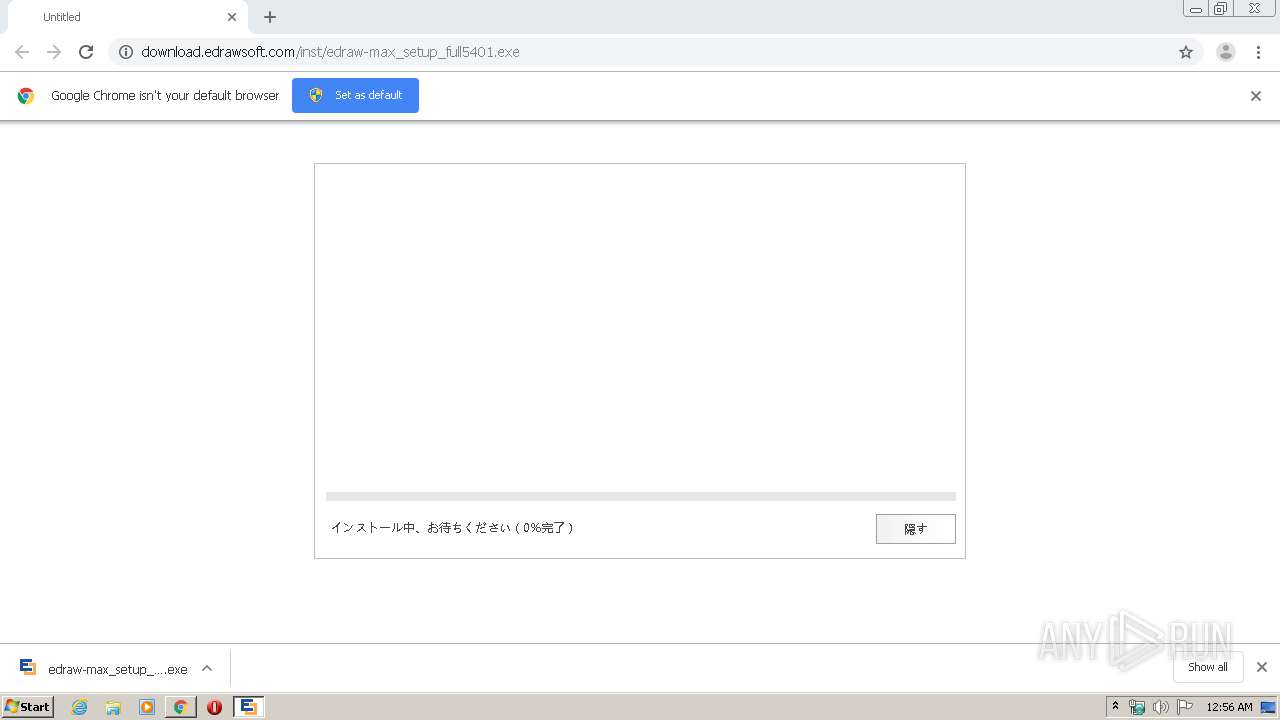Open Chrome's three-dot menu
This screenshot has width=1280, height=720.
pyautogui.click(x=1258, y=52)
